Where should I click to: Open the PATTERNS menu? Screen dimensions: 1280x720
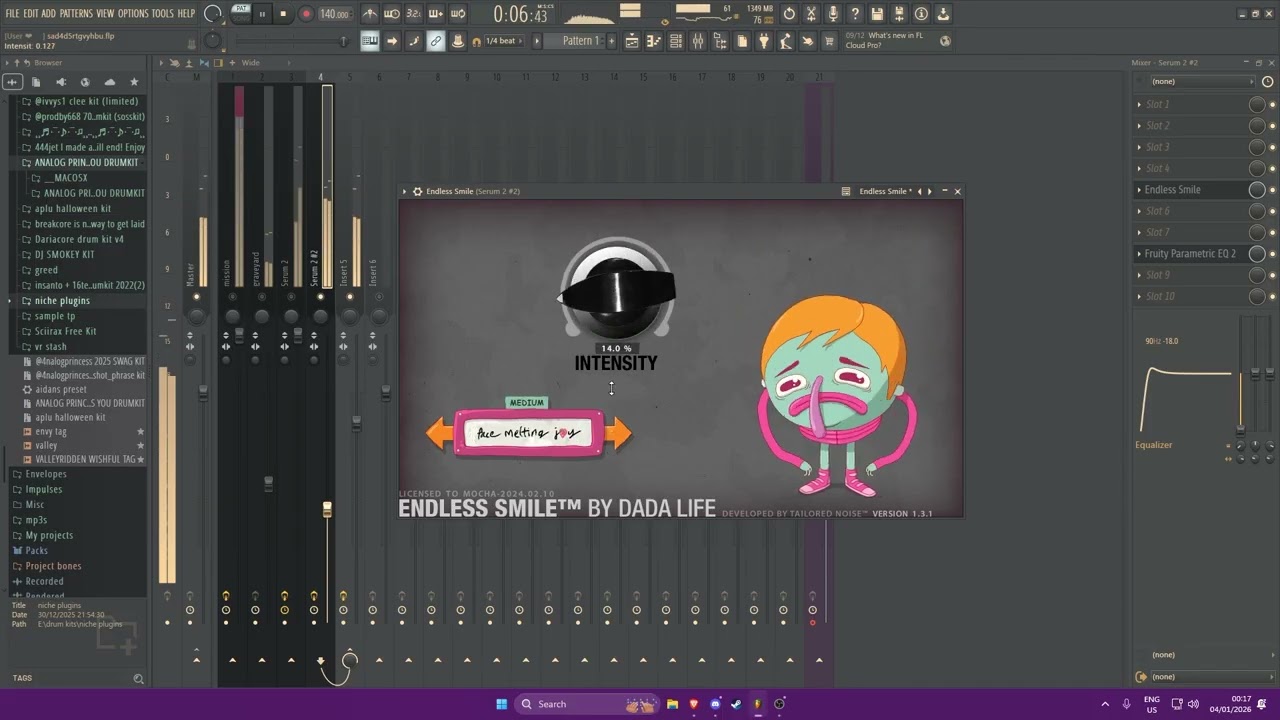click(x=76, y=13)
